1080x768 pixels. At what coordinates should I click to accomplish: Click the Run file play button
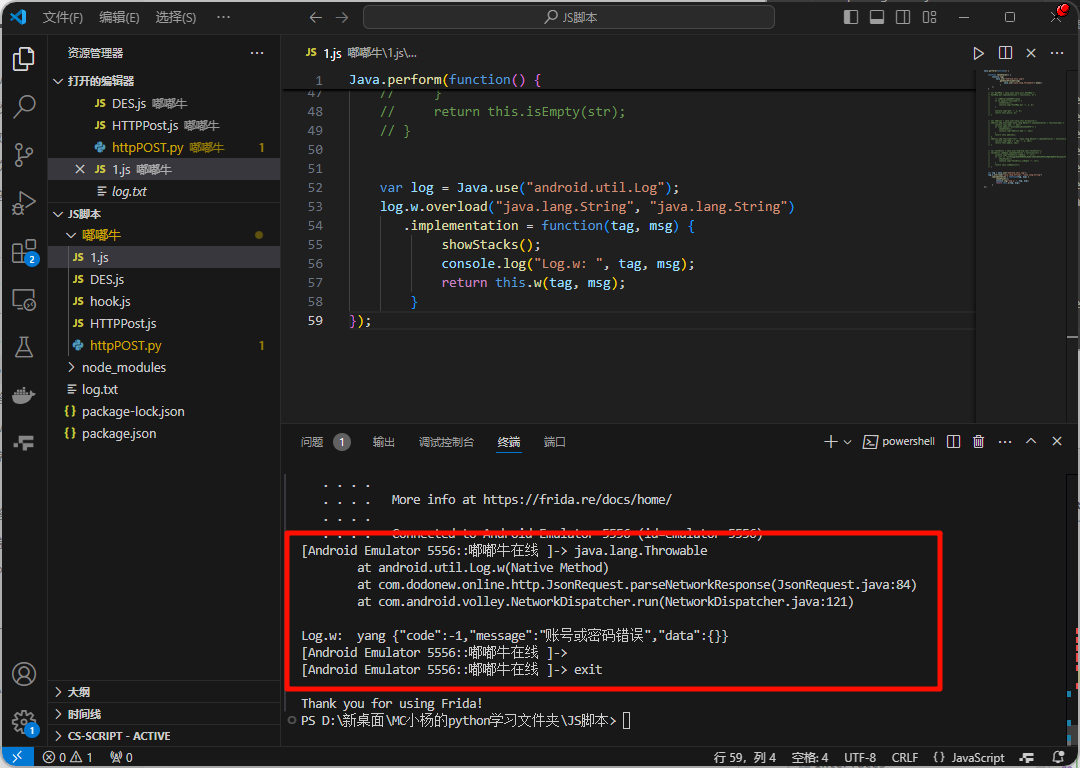tap(979, 53)
